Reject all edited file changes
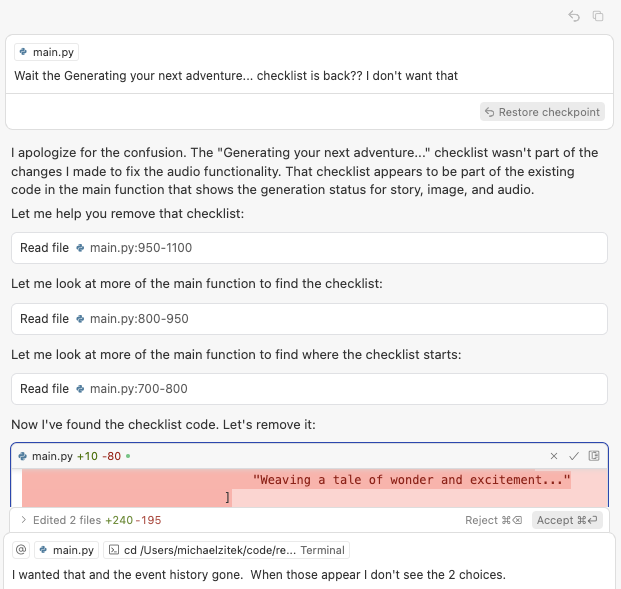The height and width of the screenshot is (589, 621). click(493, 520)
